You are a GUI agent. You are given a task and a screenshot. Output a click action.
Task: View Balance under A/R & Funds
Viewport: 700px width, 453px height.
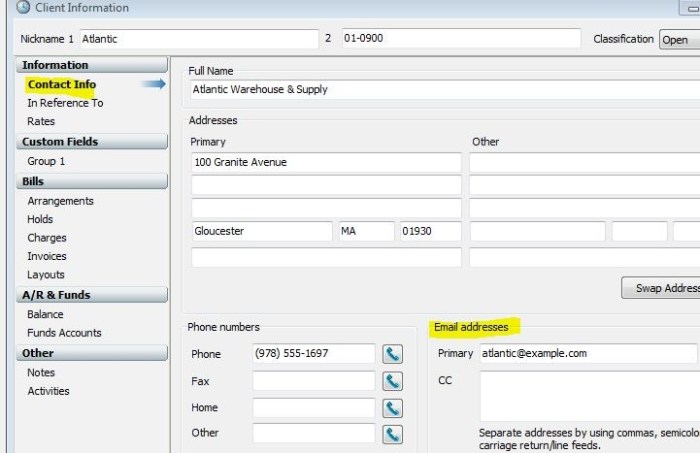[x=45, y=314]
